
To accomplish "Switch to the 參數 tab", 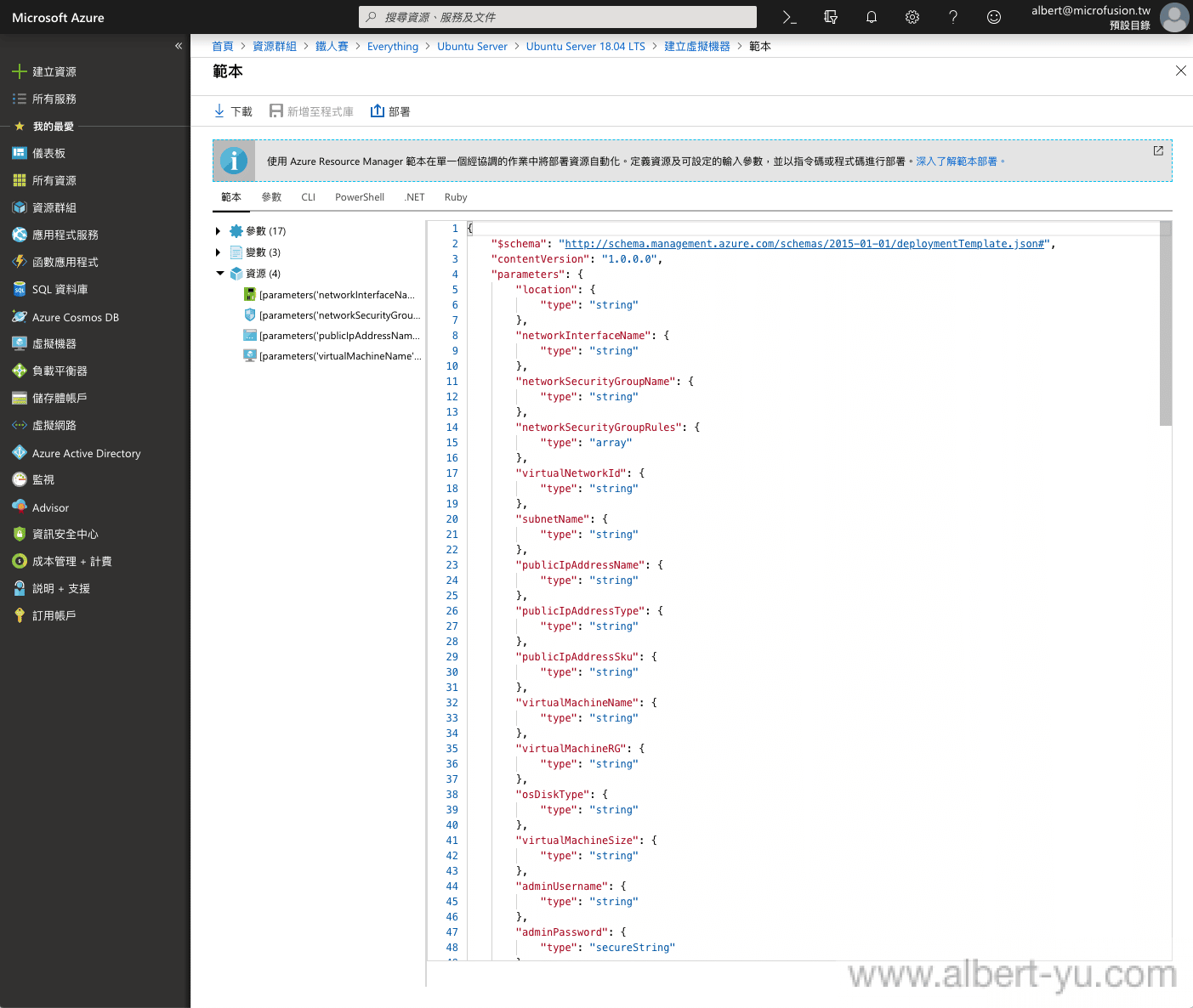I will 271,197.
